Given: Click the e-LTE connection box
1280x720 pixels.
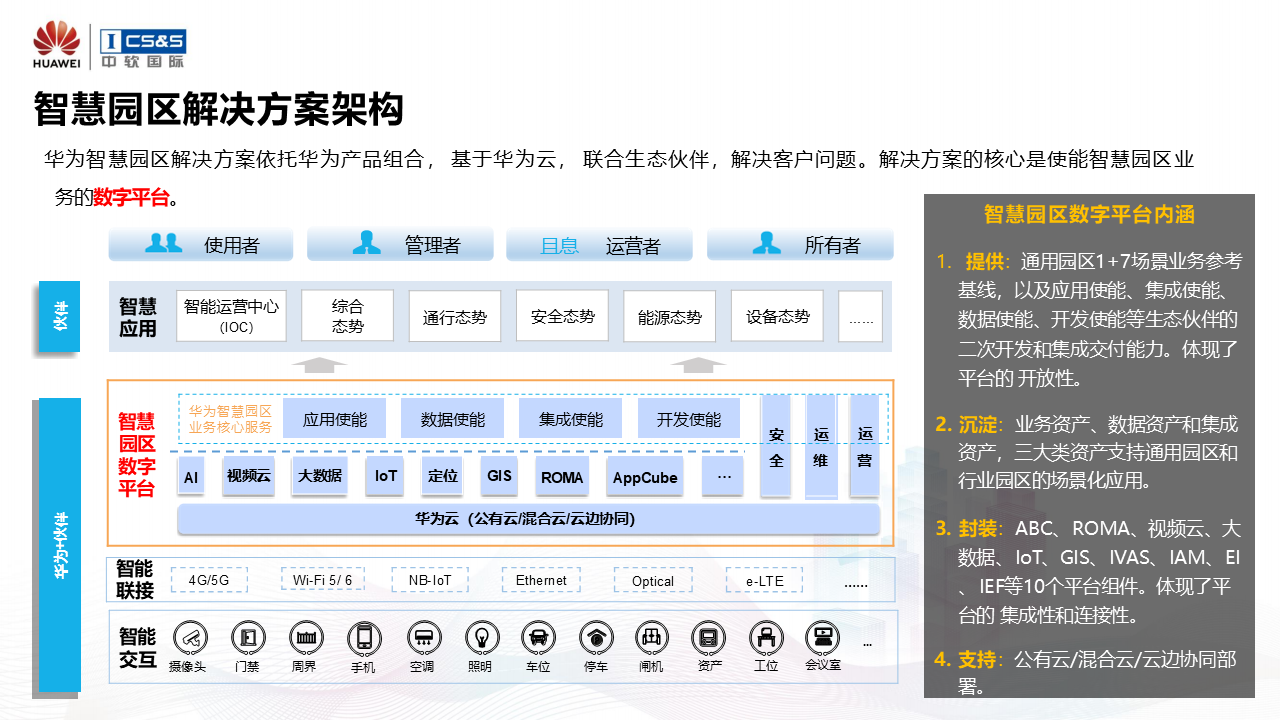Looking at the screenshot, I should pos(765,580).
